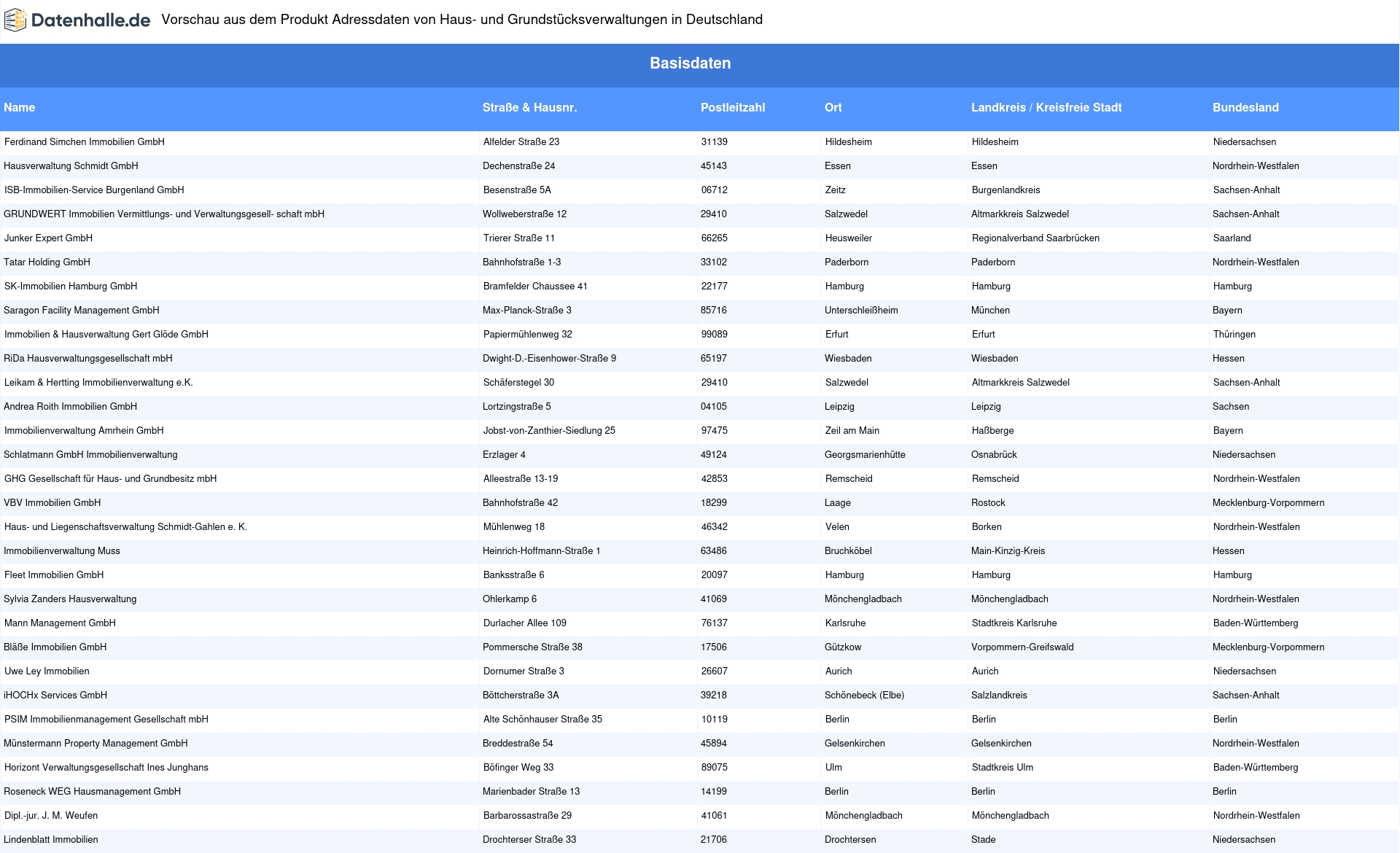Click address Bramfelder Chaussee 41

pyautogui.click(x=535, y=287)
